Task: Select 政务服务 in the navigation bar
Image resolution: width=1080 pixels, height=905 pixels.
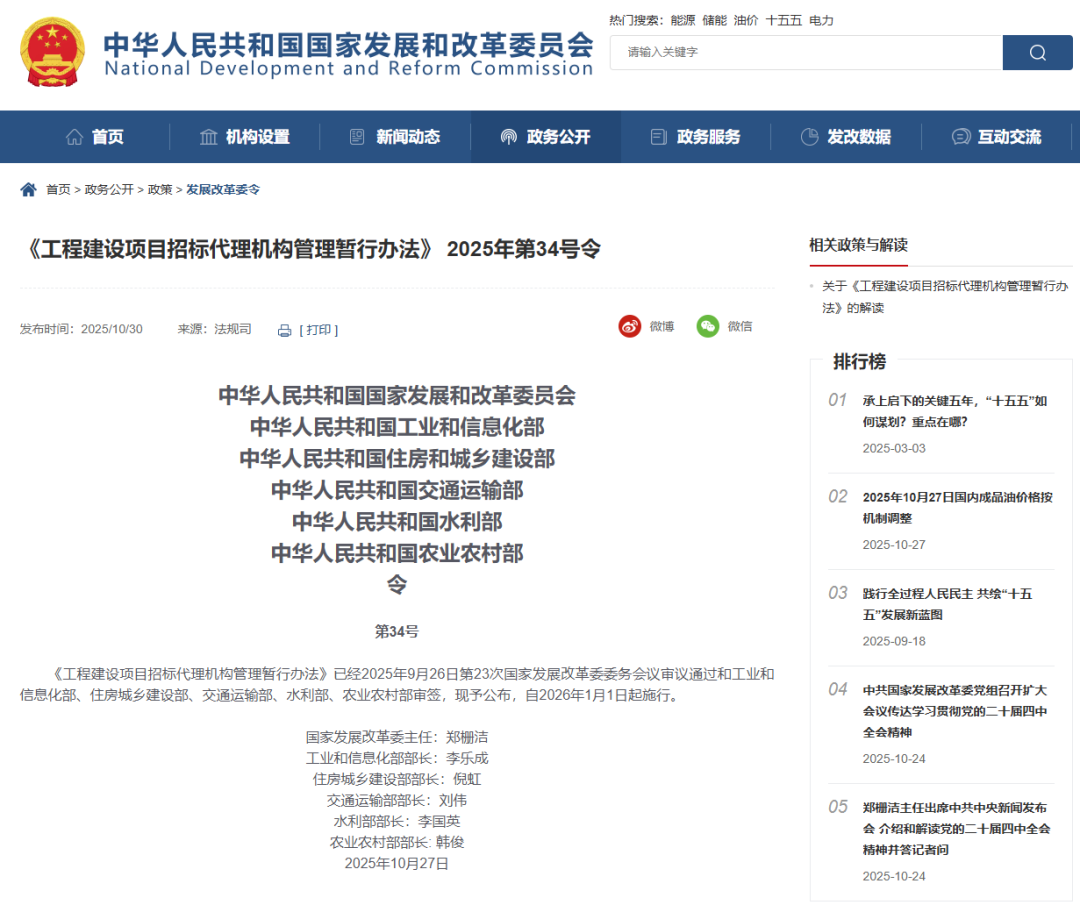Action: 707,136
